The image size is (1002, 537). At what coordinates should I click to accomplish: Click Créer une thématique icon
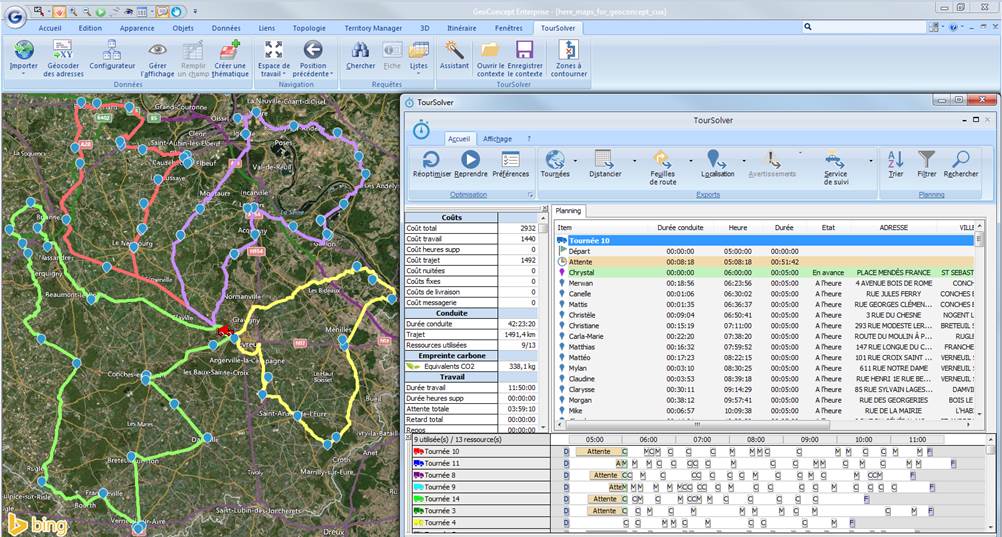click(x=230, y=51)
